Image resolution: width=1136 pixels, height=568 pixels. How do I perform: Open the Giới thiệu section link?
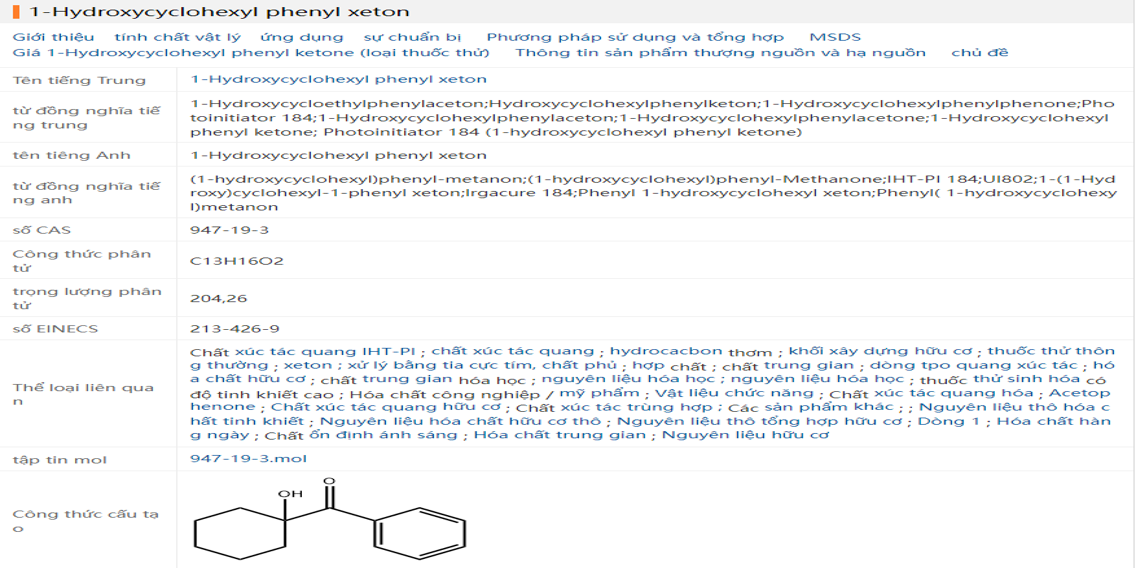pos(54,37)
